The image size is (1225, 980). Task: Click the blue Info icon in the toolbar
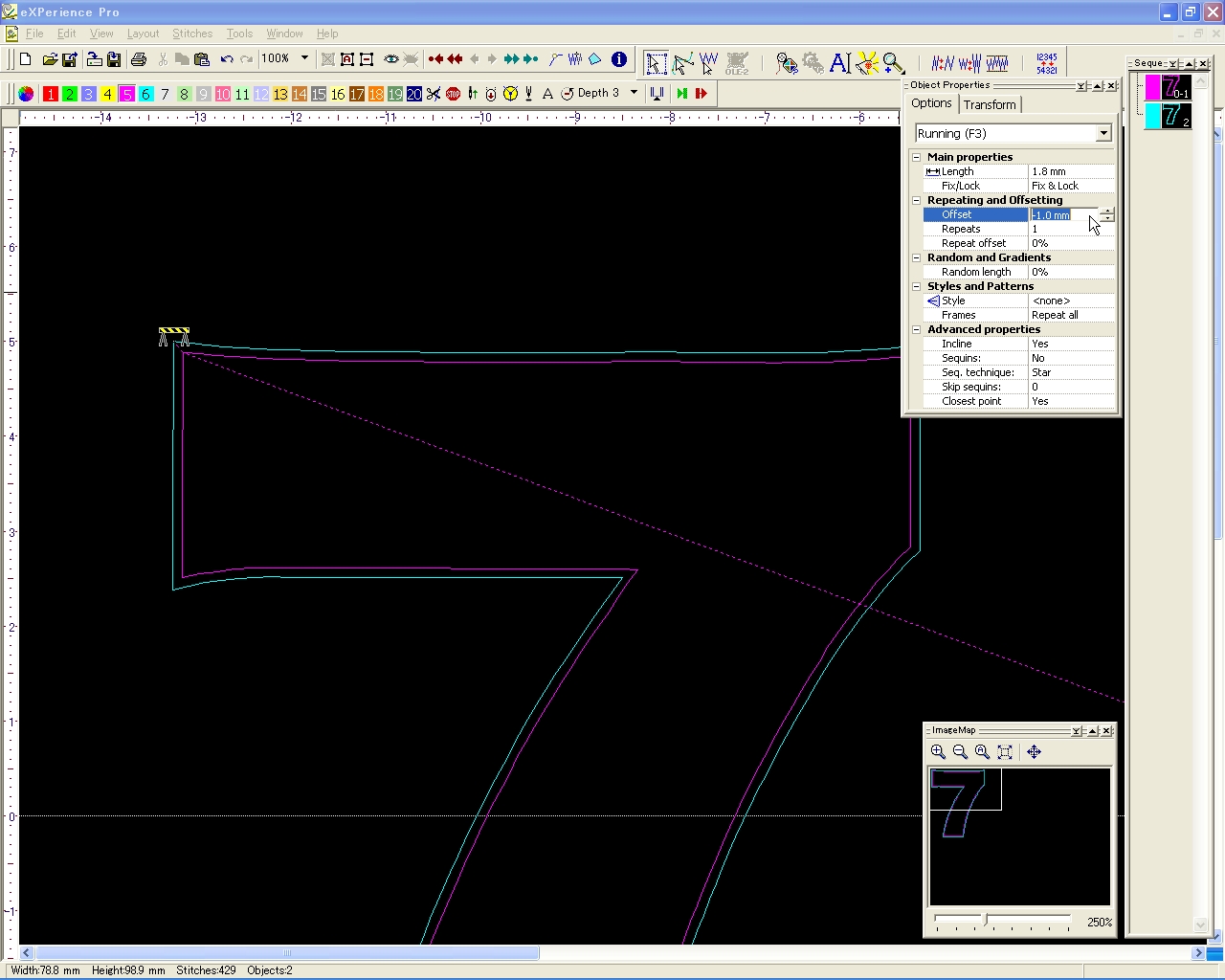tap(619, 59)
